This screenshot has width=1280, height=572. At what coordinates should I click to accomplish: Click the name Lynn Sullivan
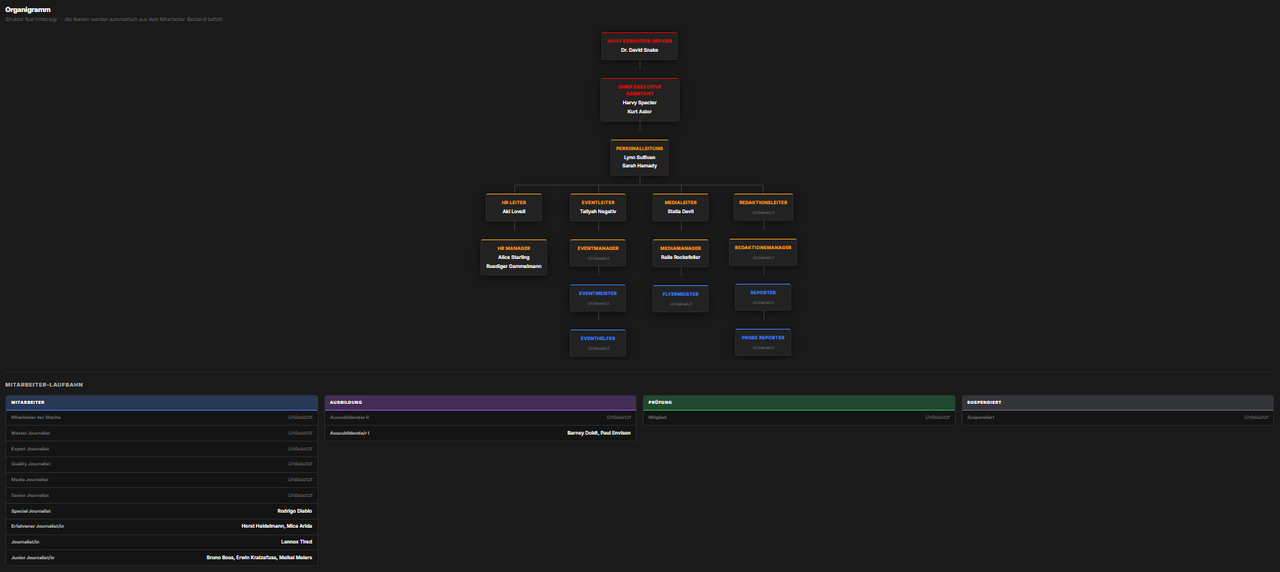point(640,157)
